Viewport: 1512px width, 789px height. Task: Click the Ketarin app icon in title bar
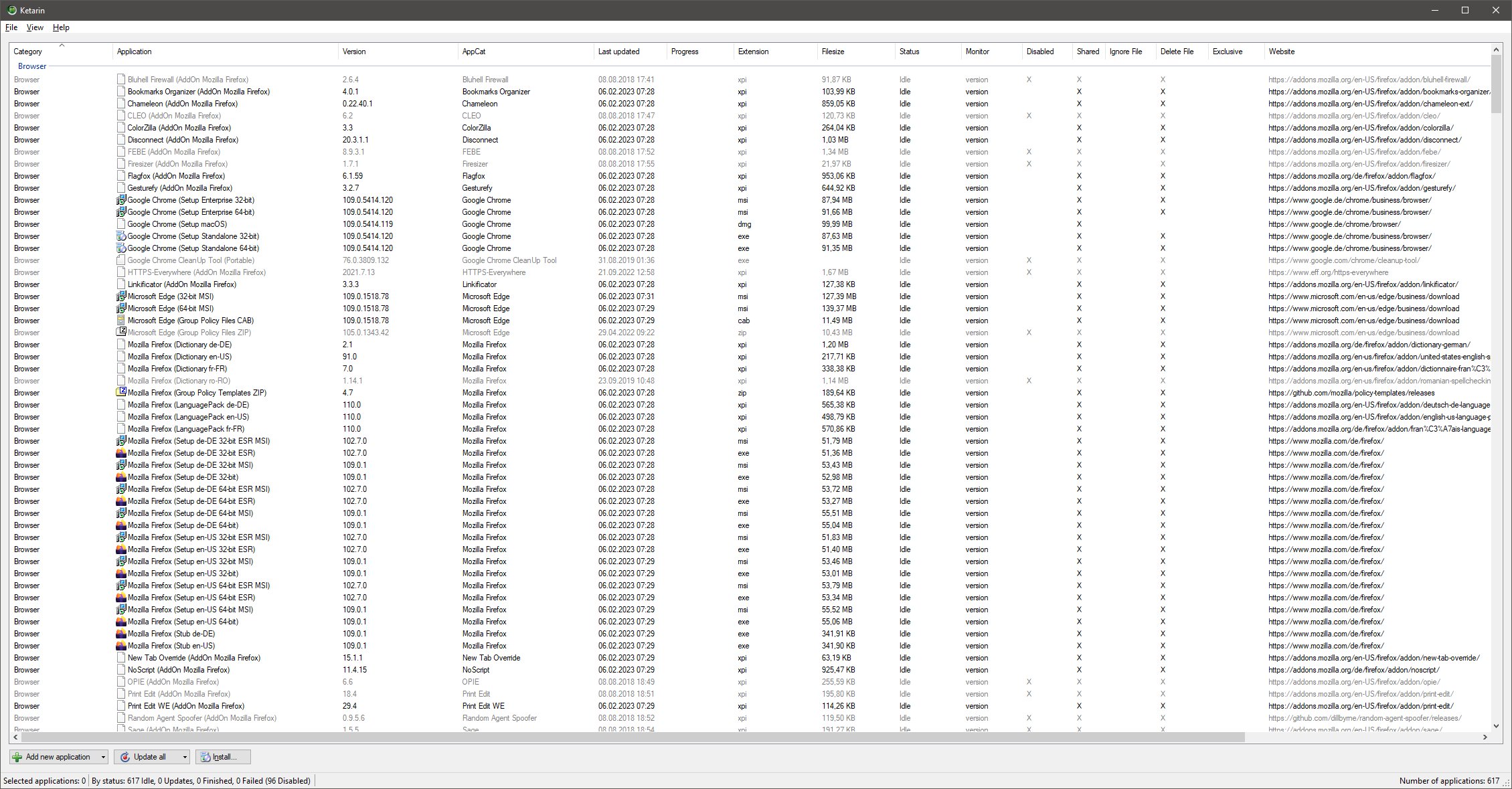click(x=11, y=10)
